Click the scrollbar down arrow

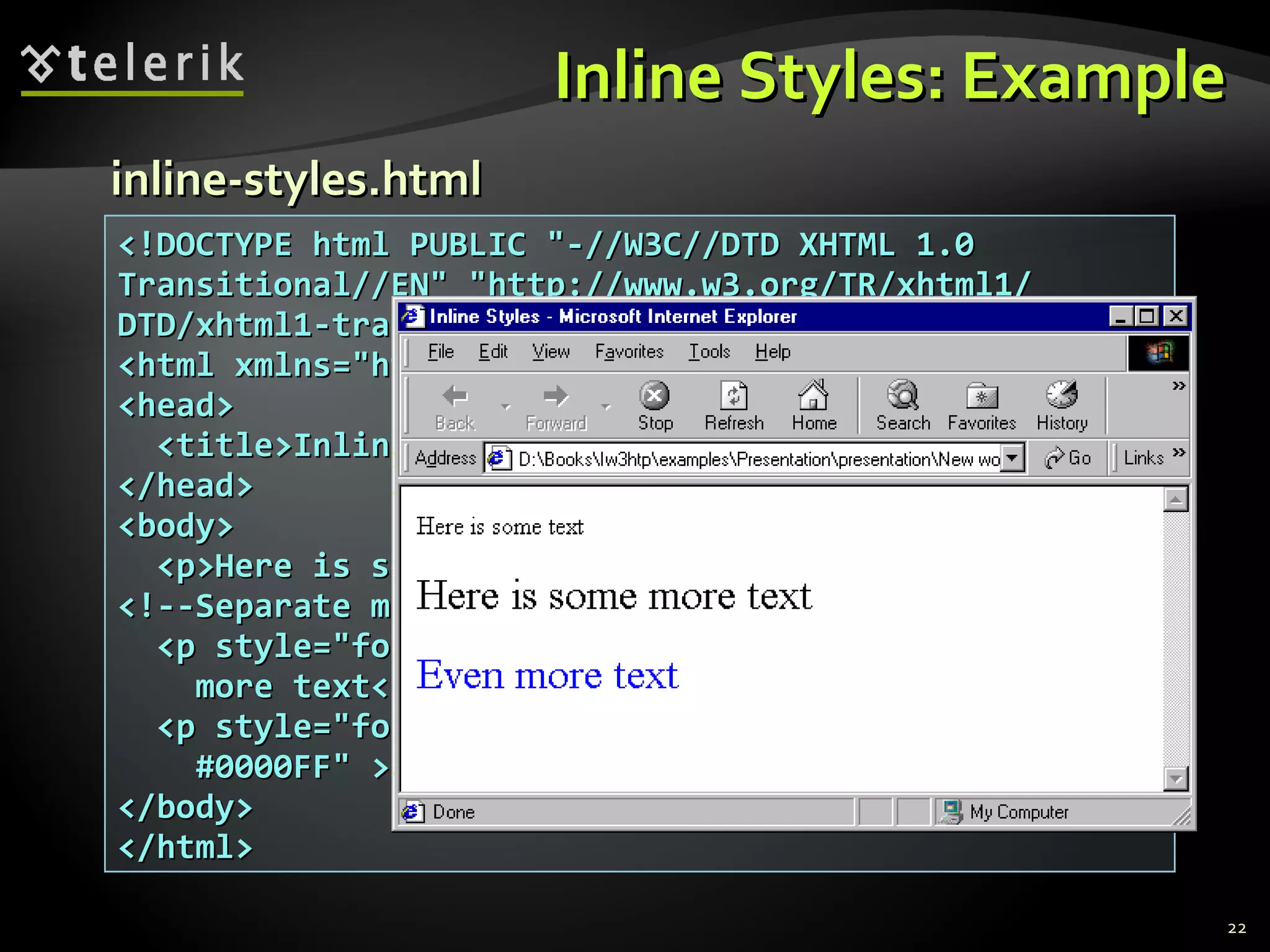1176,779
